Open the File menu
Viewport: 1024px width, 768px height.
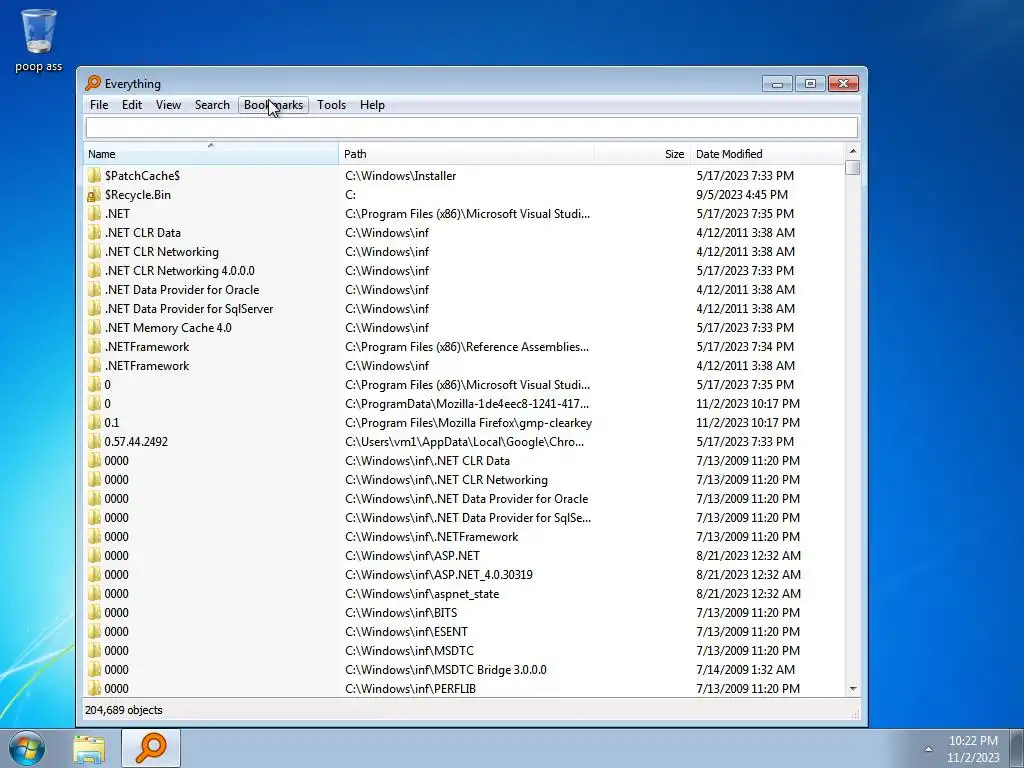tap(99, 104)
